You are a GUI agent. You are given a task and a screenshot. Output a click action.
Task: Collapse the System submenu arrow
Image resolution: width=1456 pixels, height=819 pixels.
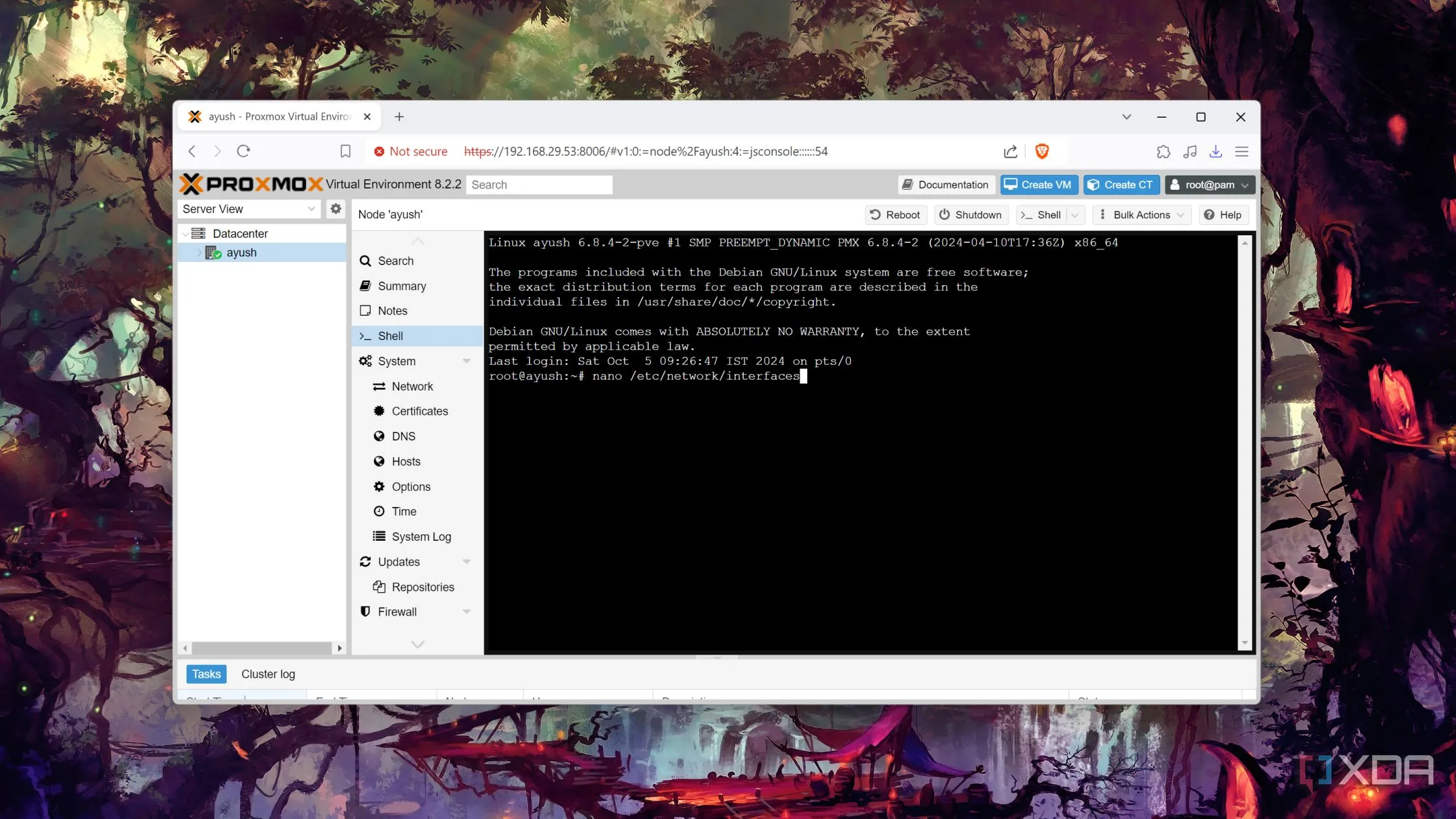(467, 361)
